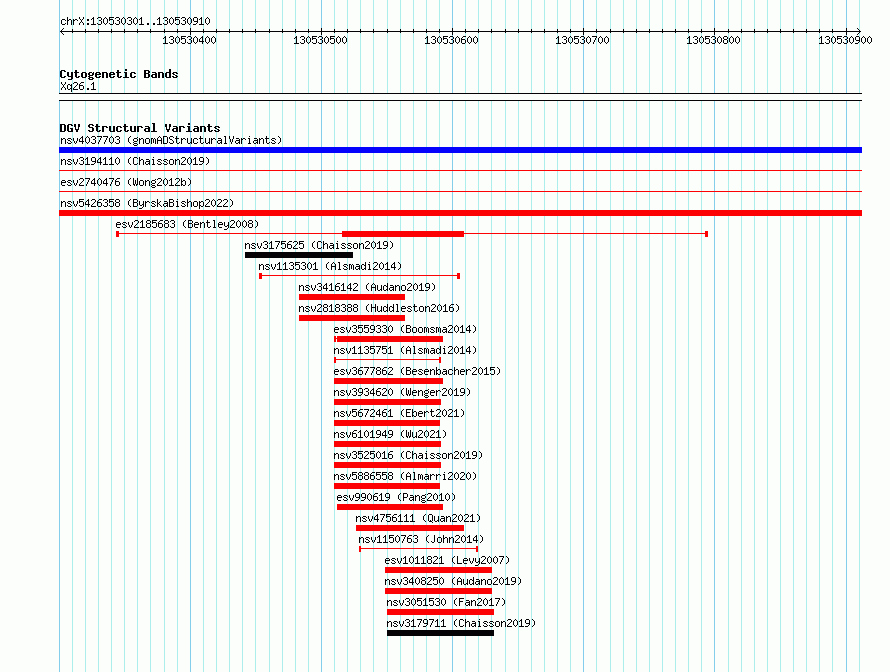Open the nsv5886558 (Almarri2020) label
The width and height of the screenshot is (890, 672).
[x=405, y=476]
